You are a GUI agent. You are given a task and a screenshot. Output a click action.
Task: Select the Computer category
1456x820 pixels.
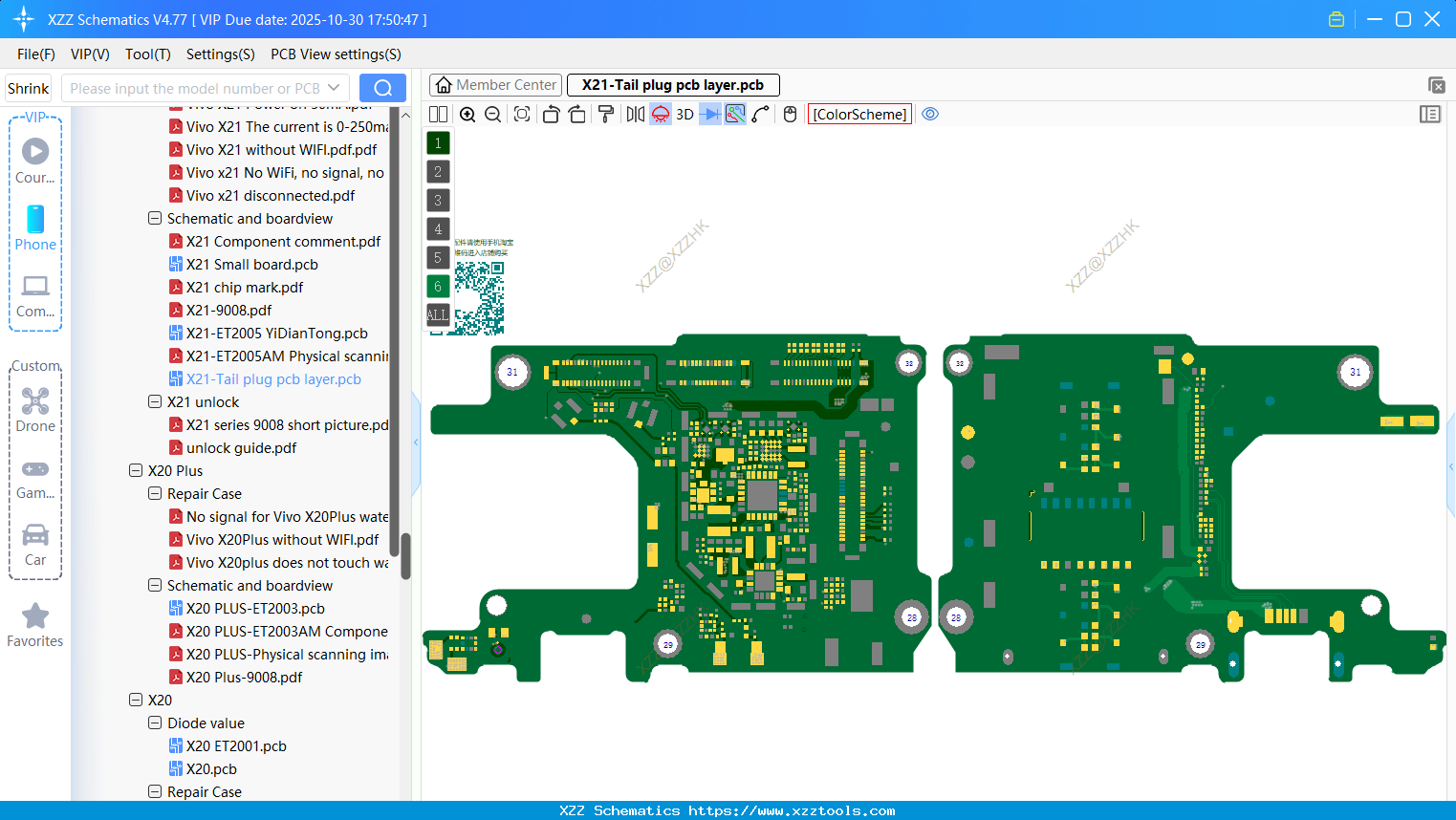(35, 295)
